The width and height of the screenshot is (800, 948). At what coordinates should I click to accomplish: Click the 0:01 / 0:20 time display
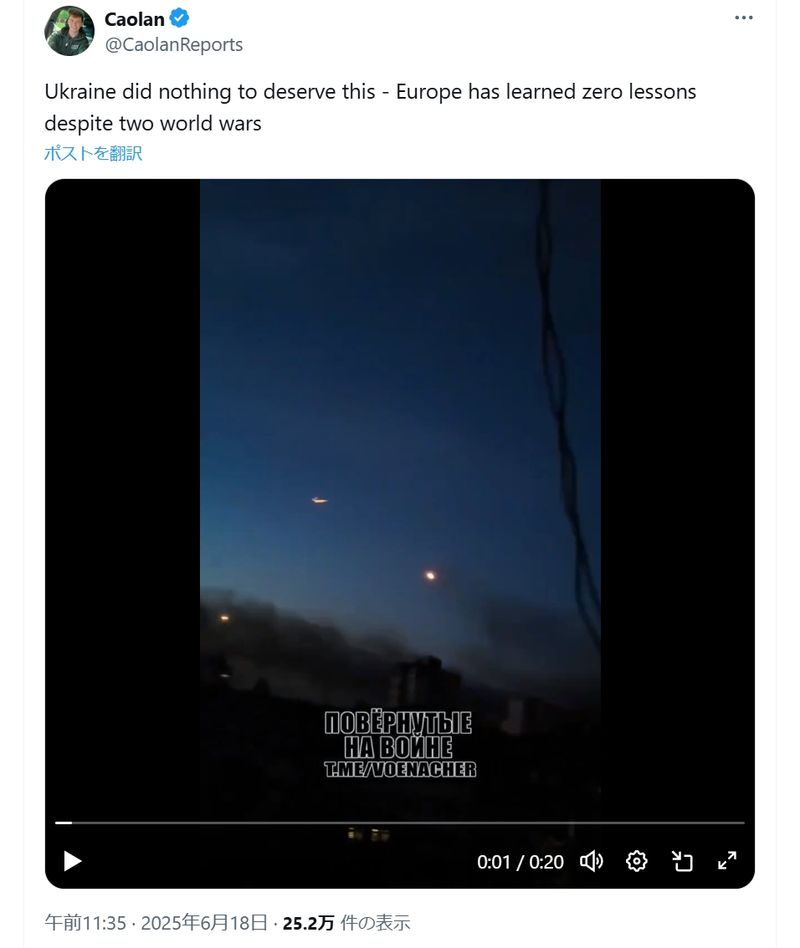click(x=520, y=862)
